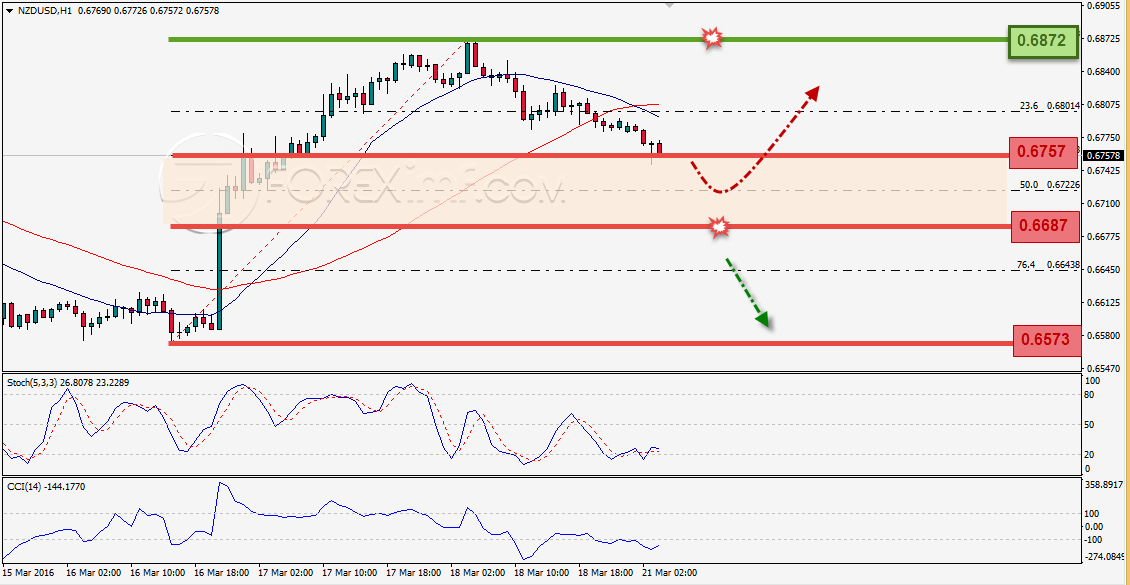This screenshot has height=585, width=1130.
Task: Select the 0.68075 price axis label
Action: pyautogui.click(x=1103, y=104)
